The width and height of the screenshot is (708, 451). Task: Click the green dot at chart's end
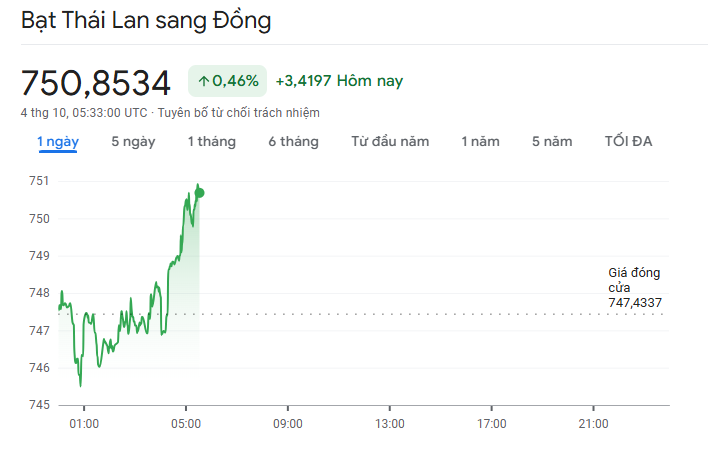(200, 192)
